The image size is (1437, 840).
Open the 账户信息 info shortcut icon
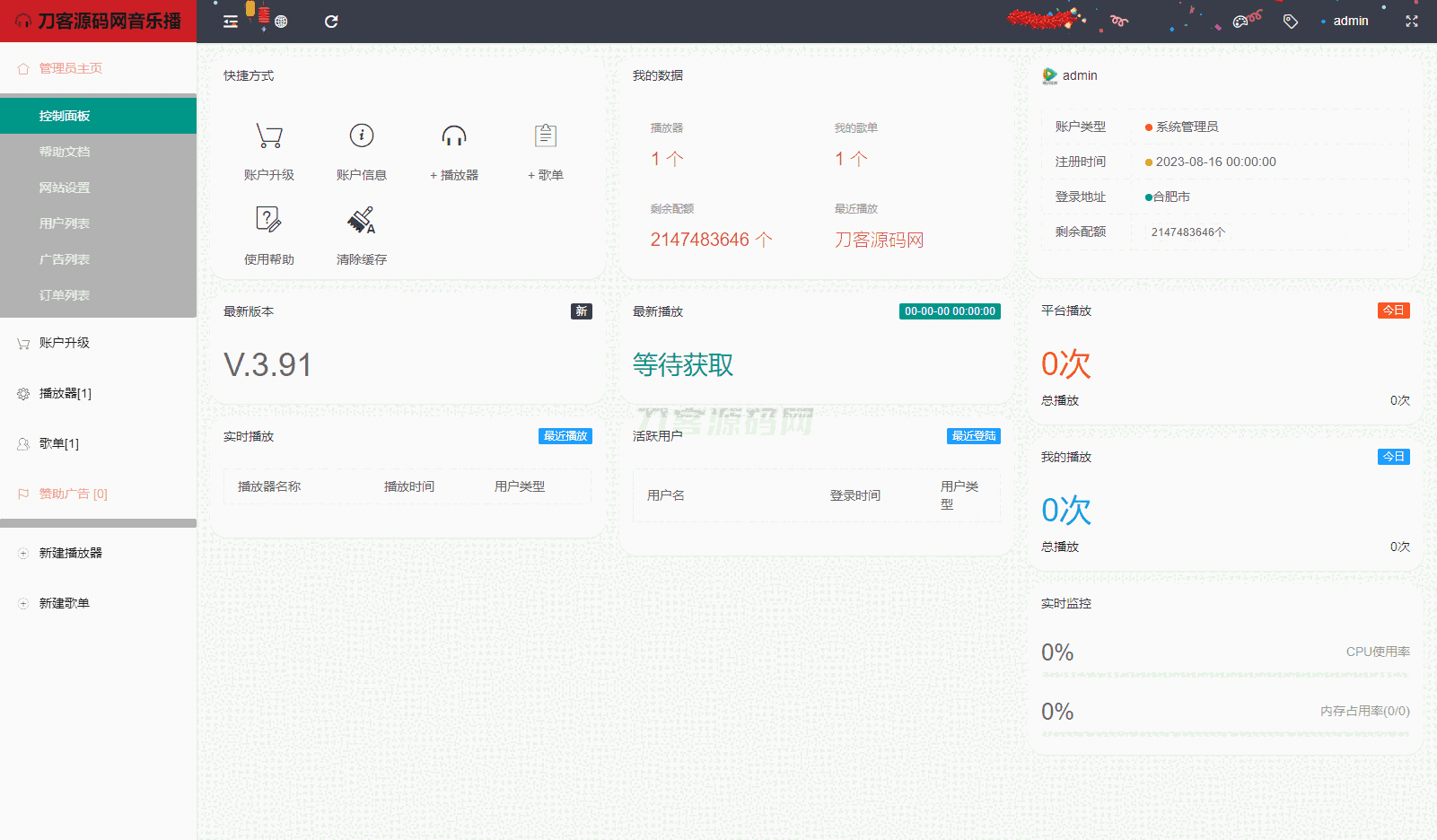(362, 136)
